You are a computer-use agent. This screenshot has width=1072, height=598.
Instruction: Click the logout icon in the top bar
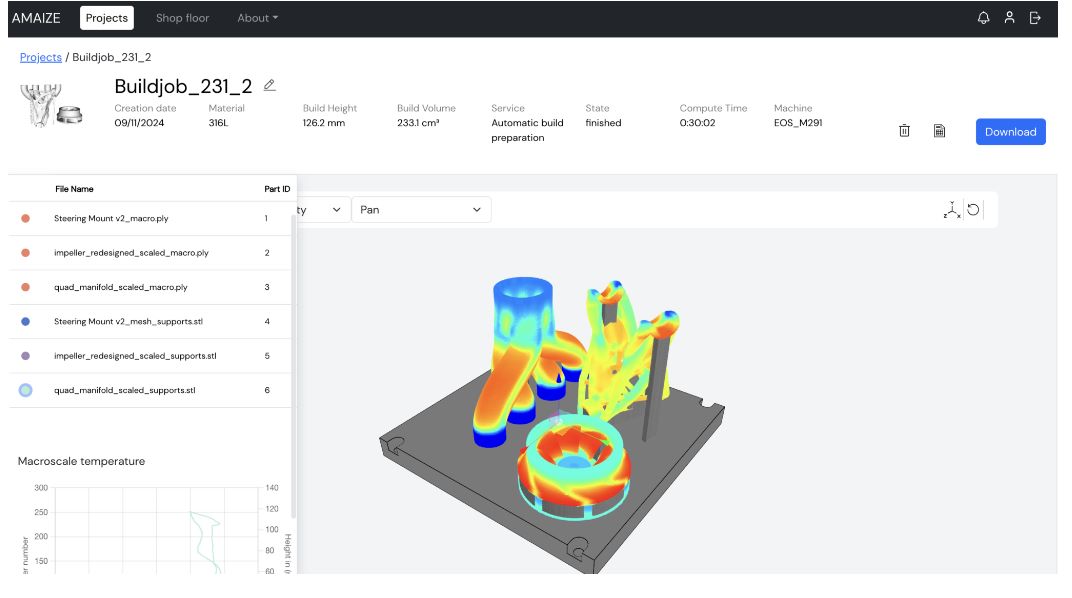[x=1035, y=18]
